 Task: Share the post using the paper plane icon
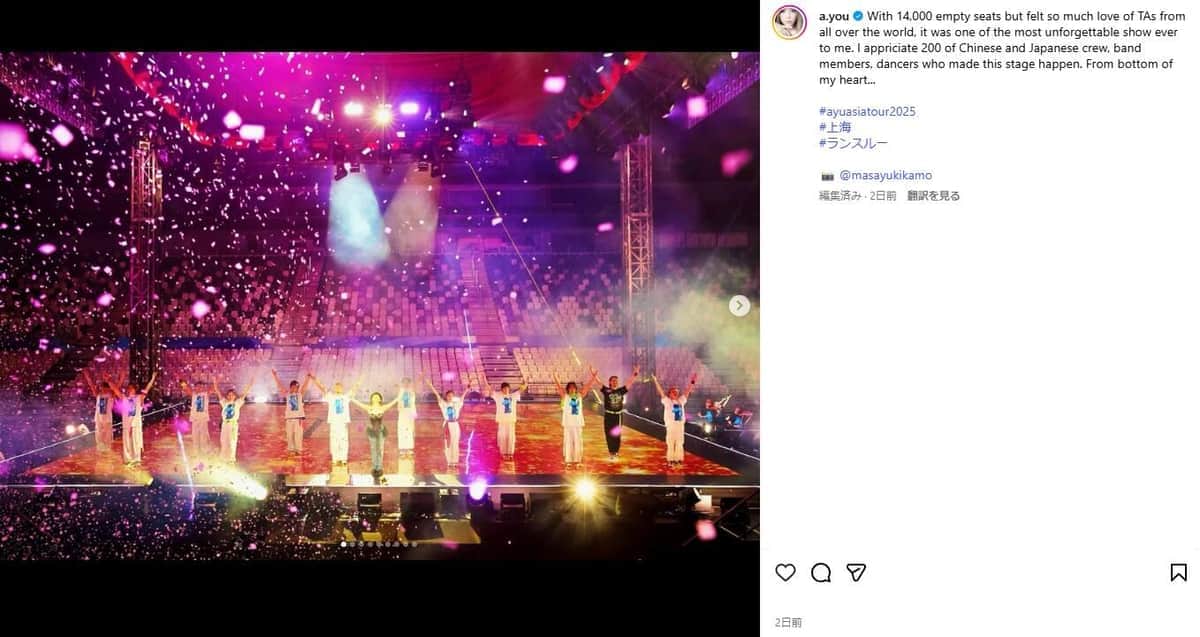856,572
